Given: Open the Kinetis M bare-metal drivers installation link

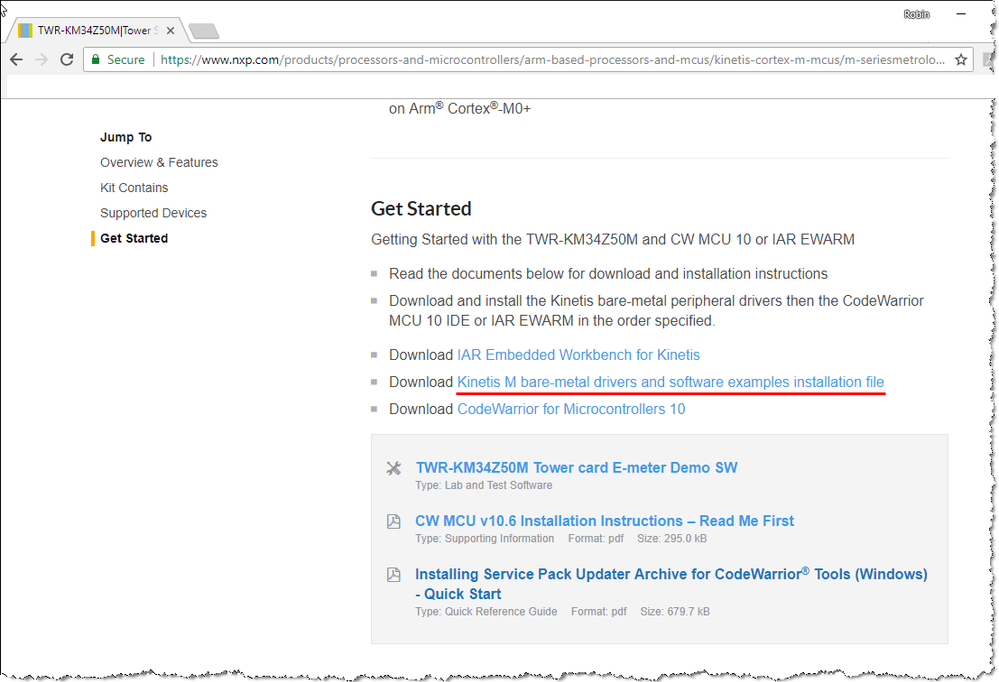Looking at the screenshot, I should 670,381.
